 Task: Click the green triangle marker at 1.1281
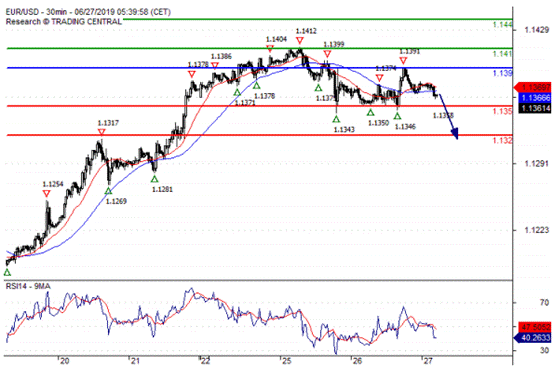(154, 179)
